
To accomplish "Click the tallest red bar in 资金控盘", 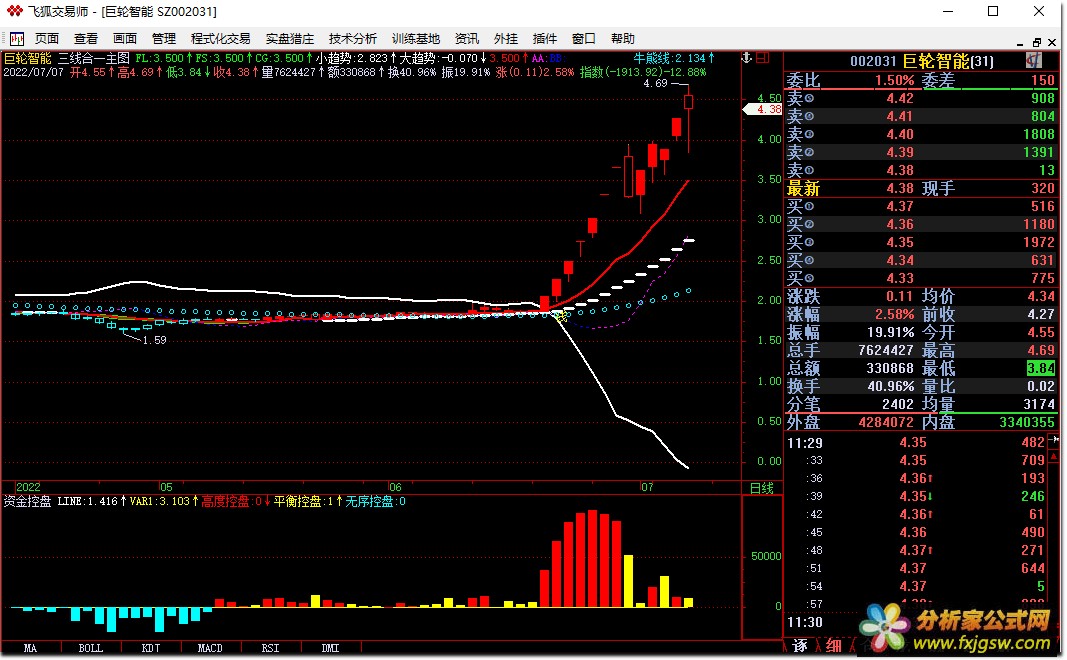I will point(592,559).
